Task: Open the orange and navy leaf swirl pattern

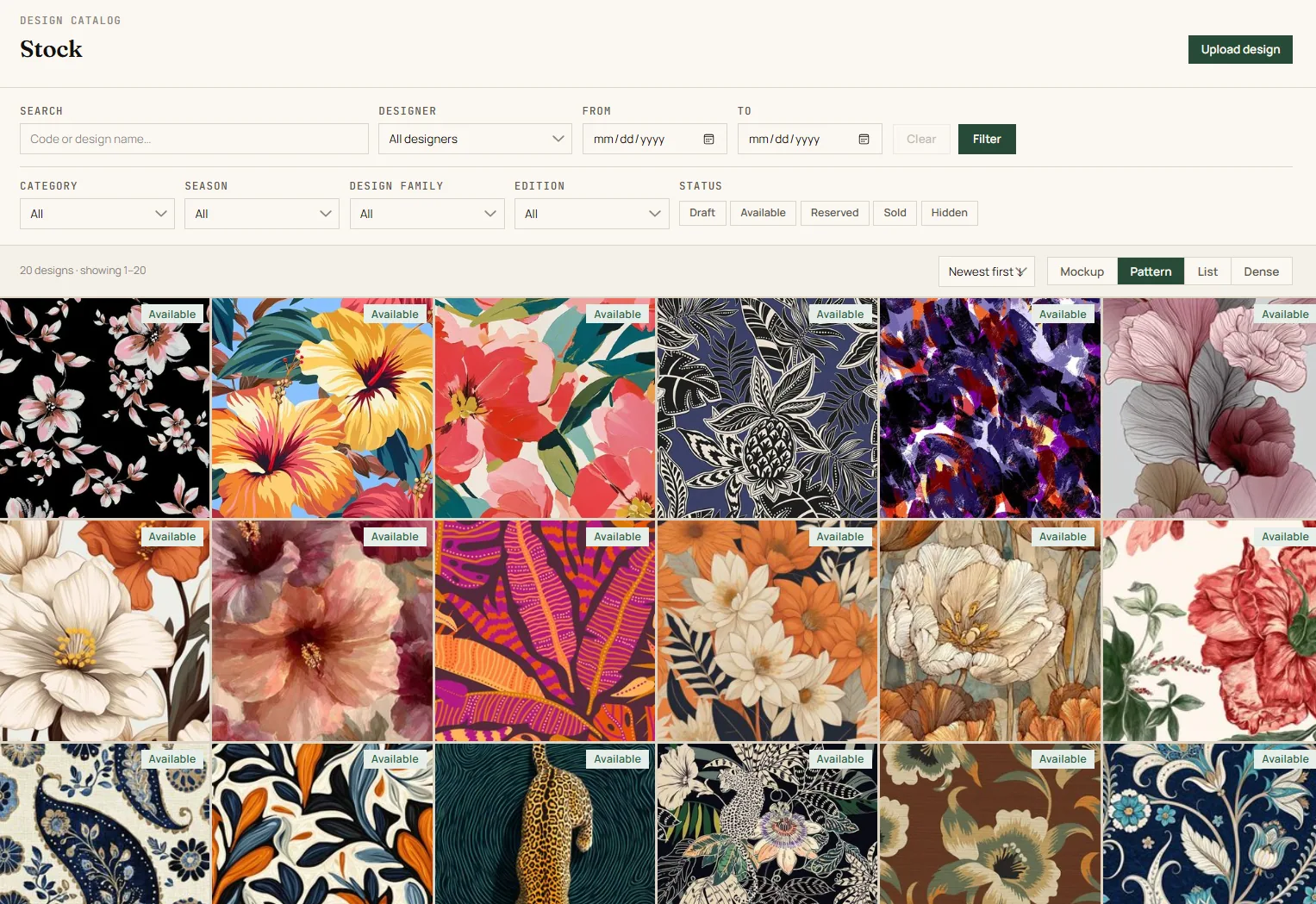Action: click(322, 824)
